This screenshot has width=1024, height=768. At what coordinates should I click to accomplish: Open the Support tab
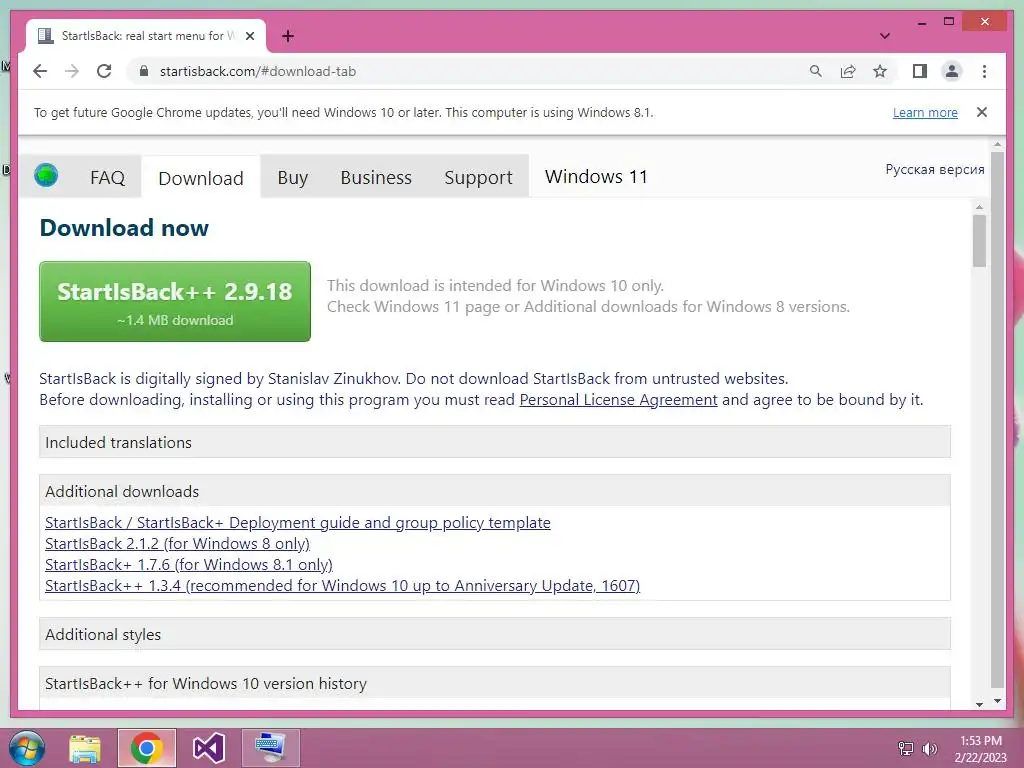tap(478, 177)
